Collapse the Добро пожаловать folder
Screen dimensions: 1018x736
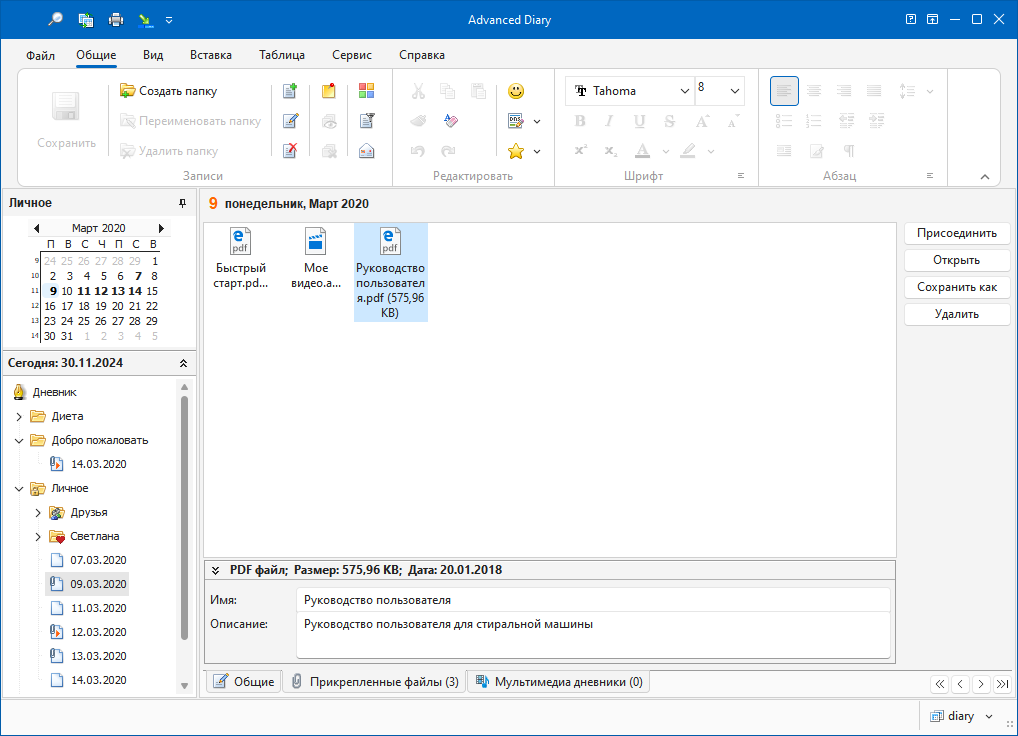pyautogui.click(x=19, y=441)
